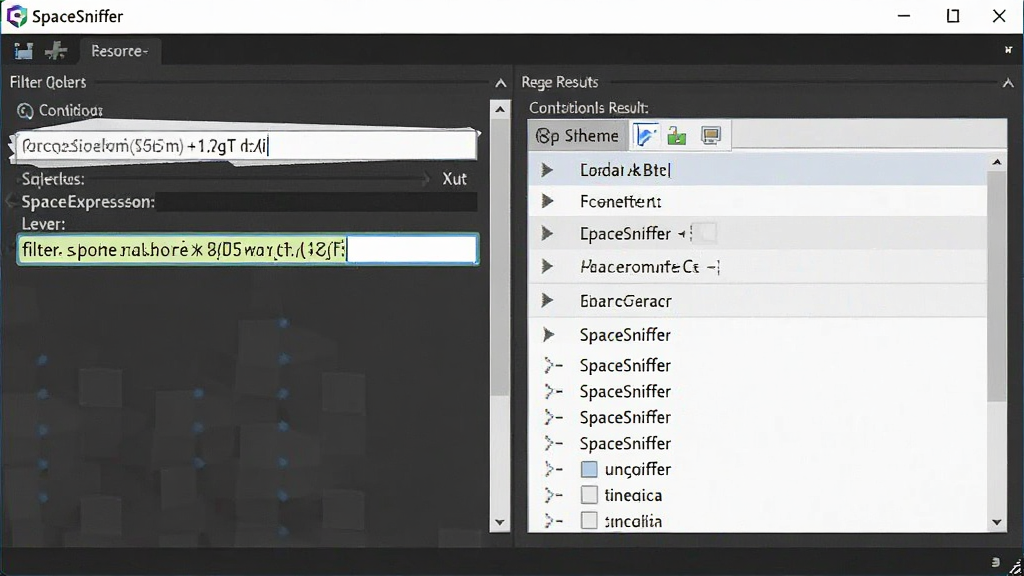The image size is (1024, 576).
Task: Click left panel scrollbar up arrow
Action: click(x=500, y=109)
